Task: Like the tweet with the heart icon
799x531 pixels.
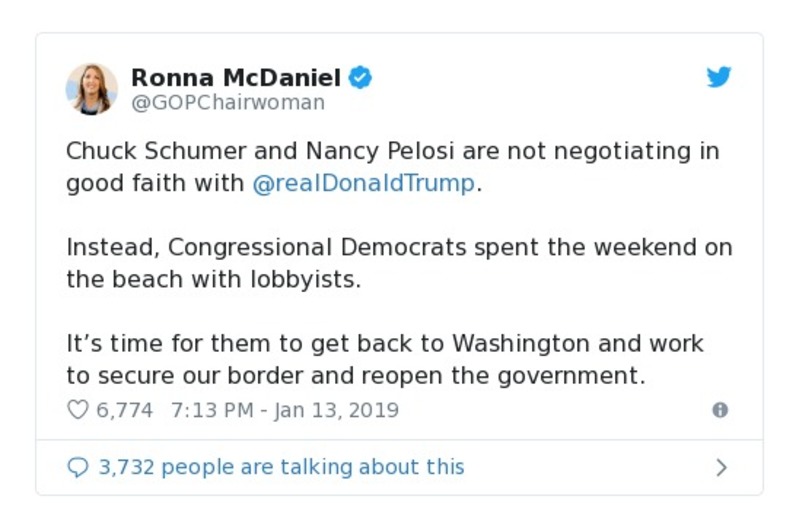Action: point(78,410)
